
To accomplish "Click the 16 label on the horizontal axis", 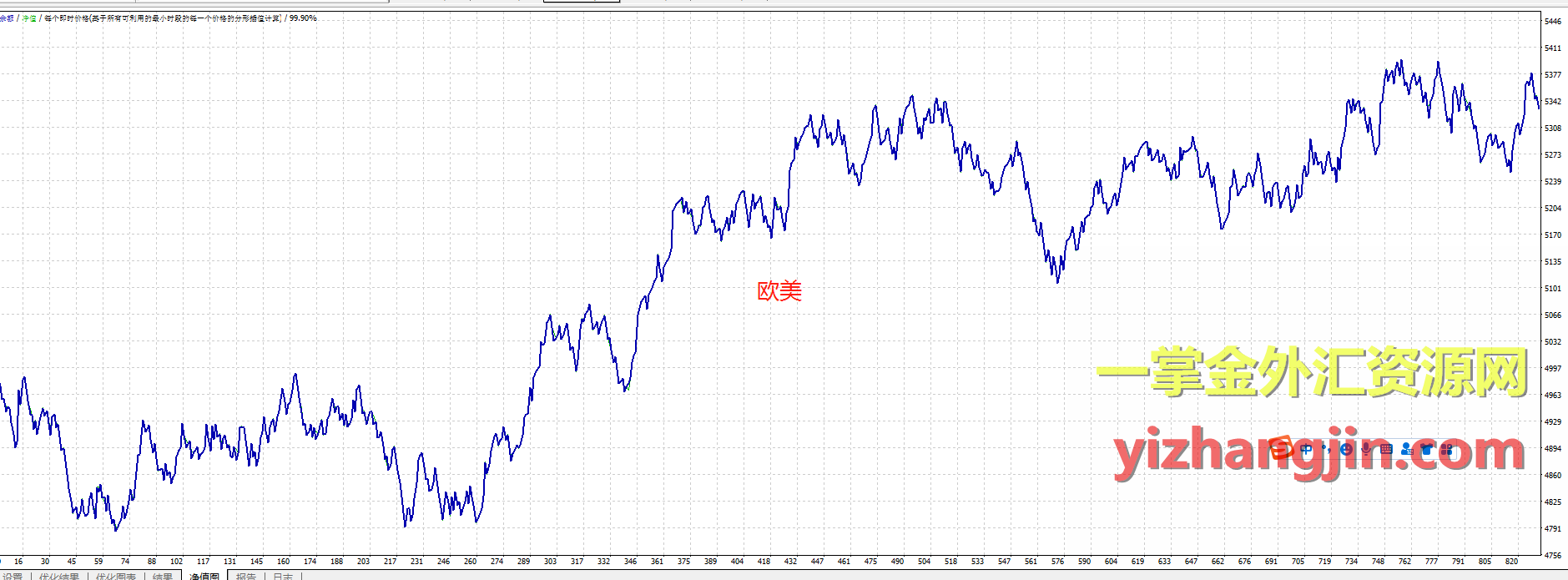I will 18,562.
